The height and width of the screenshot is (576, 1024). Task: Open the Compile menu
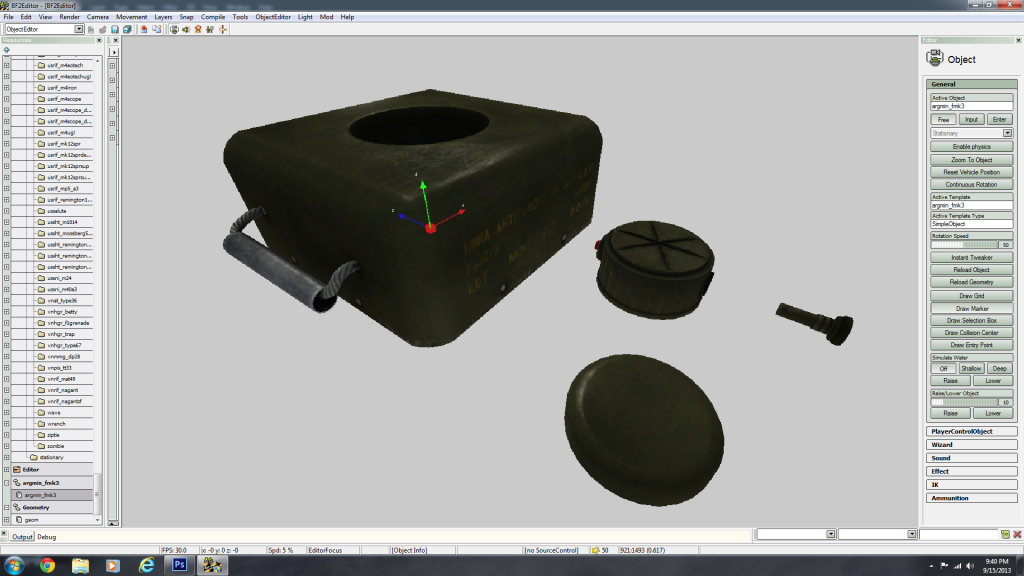click(x=213, y=17)
